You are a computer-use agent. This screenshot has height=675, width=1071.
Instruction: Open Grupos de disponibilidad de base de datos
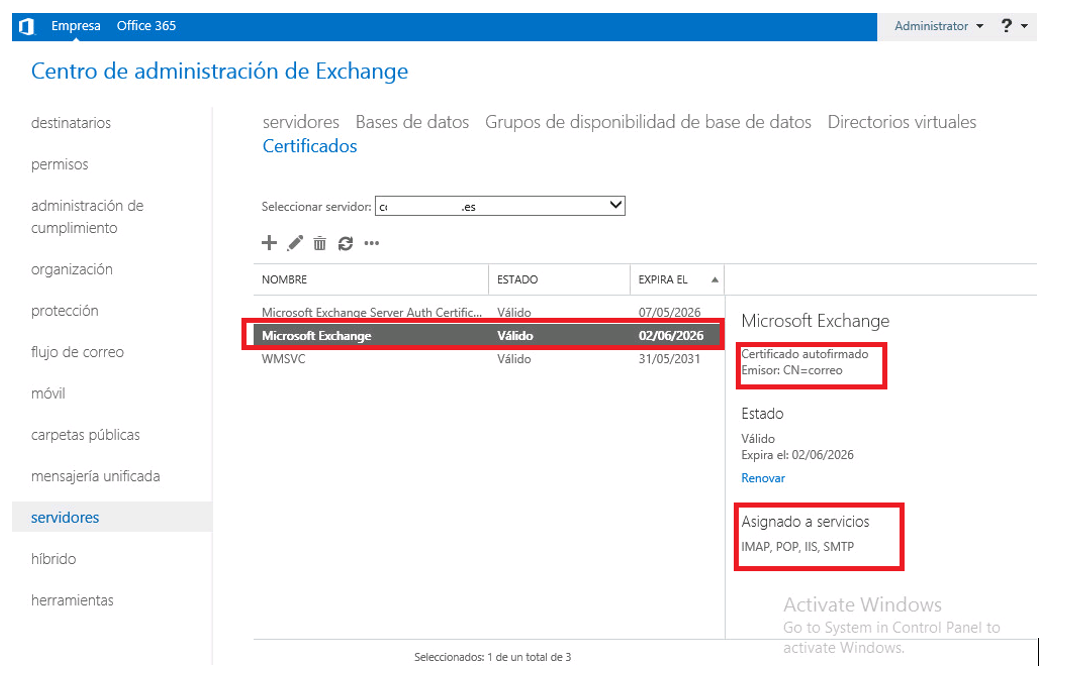(648, 122)
